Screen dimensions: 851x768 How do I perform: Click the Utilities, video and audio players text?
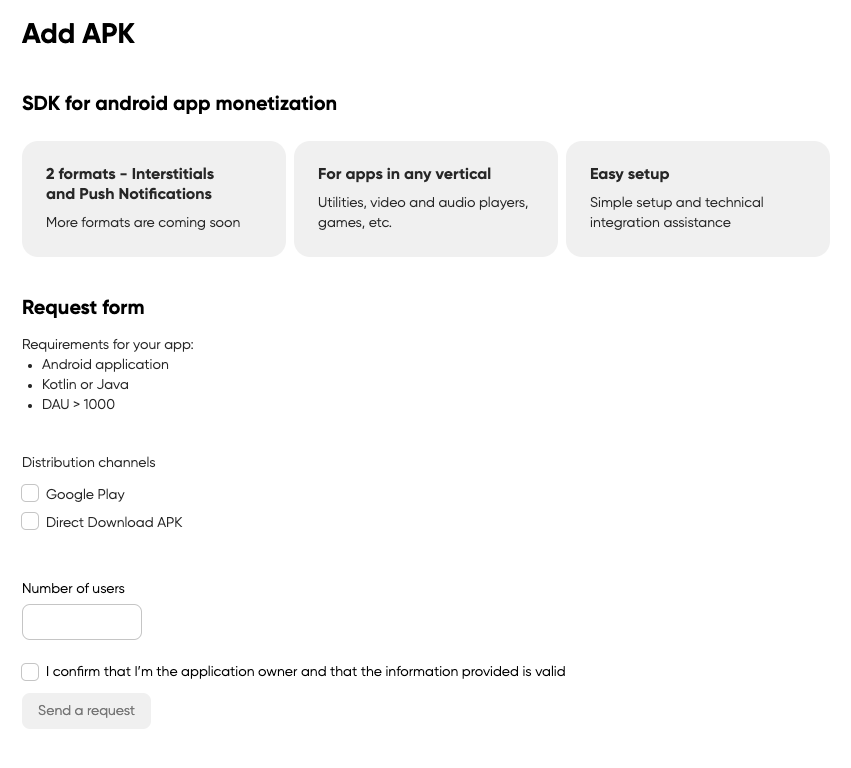click(x=423, y=212)
